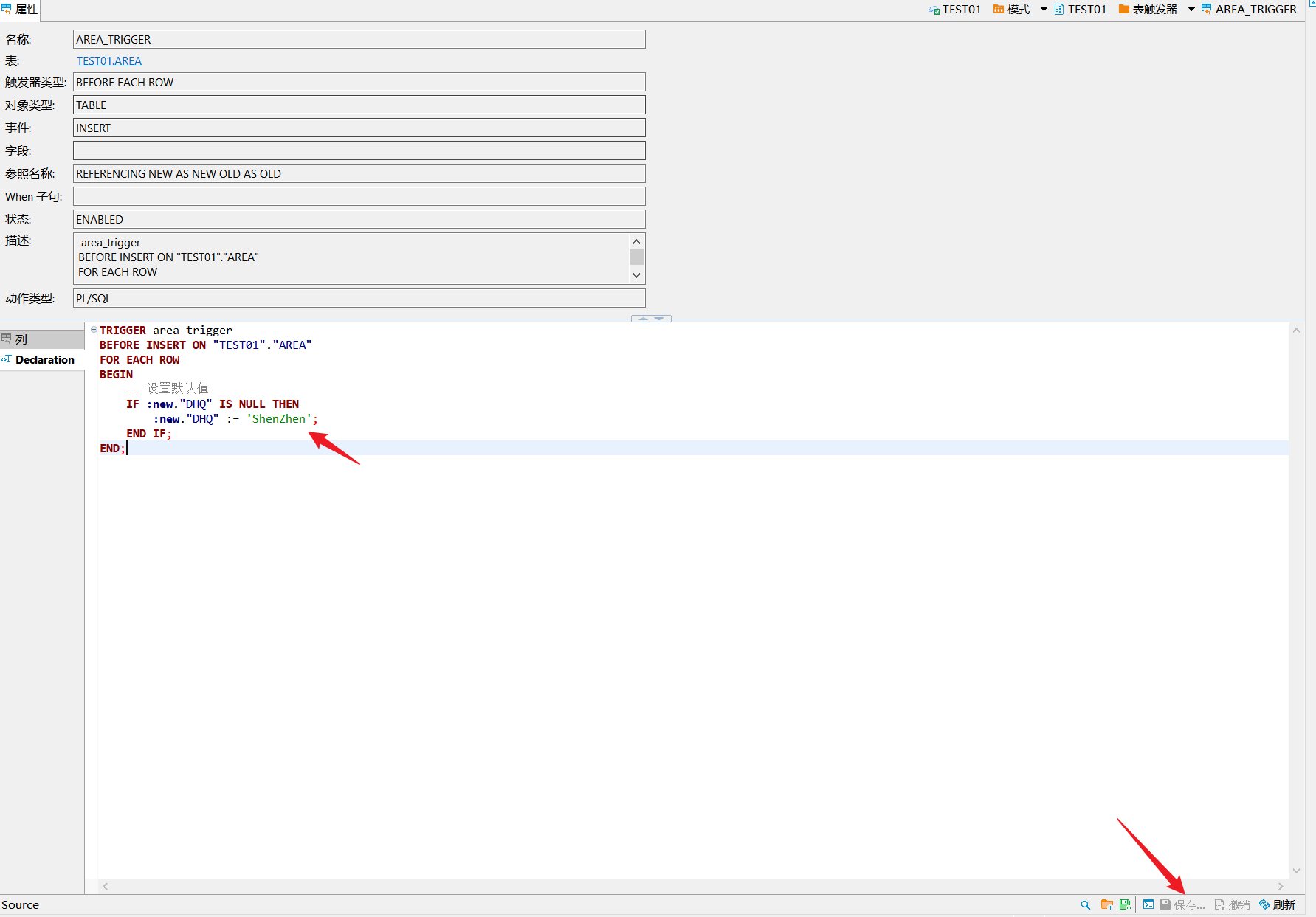The width and height of the screenshot is (1316, 917).
Task: Click the 触发器类型 field BEFORE EACH ROW
Action: (x=359, y=82)
